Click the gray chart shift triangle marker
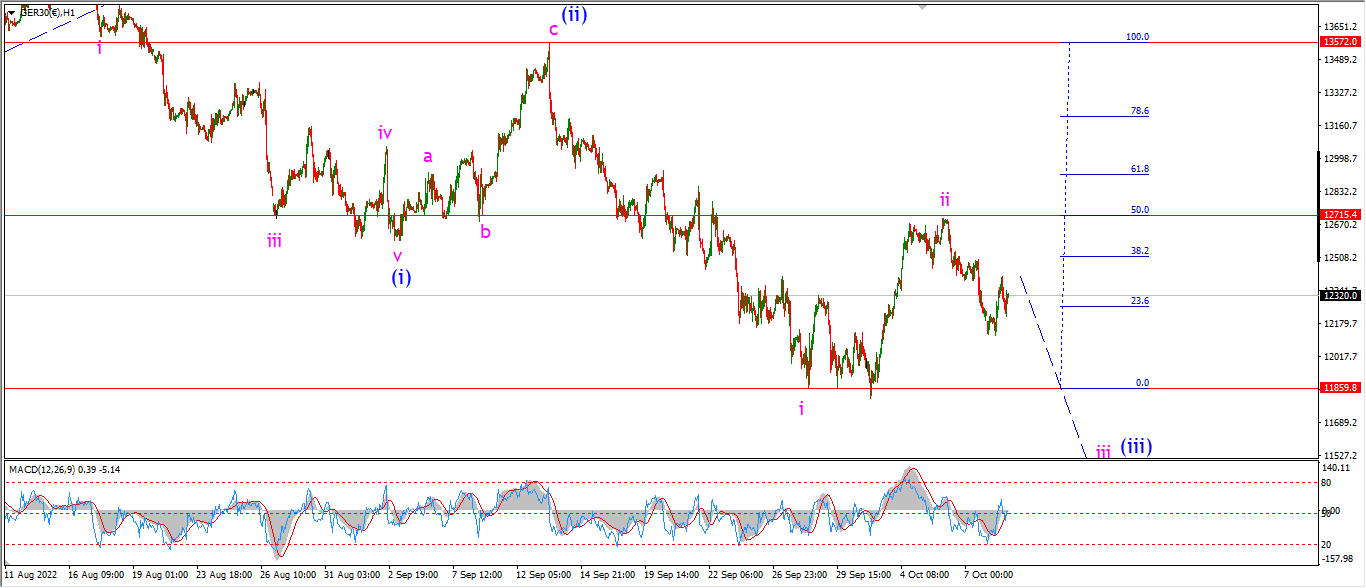This screenshot has height=588, width=1366. pos(922,6)
